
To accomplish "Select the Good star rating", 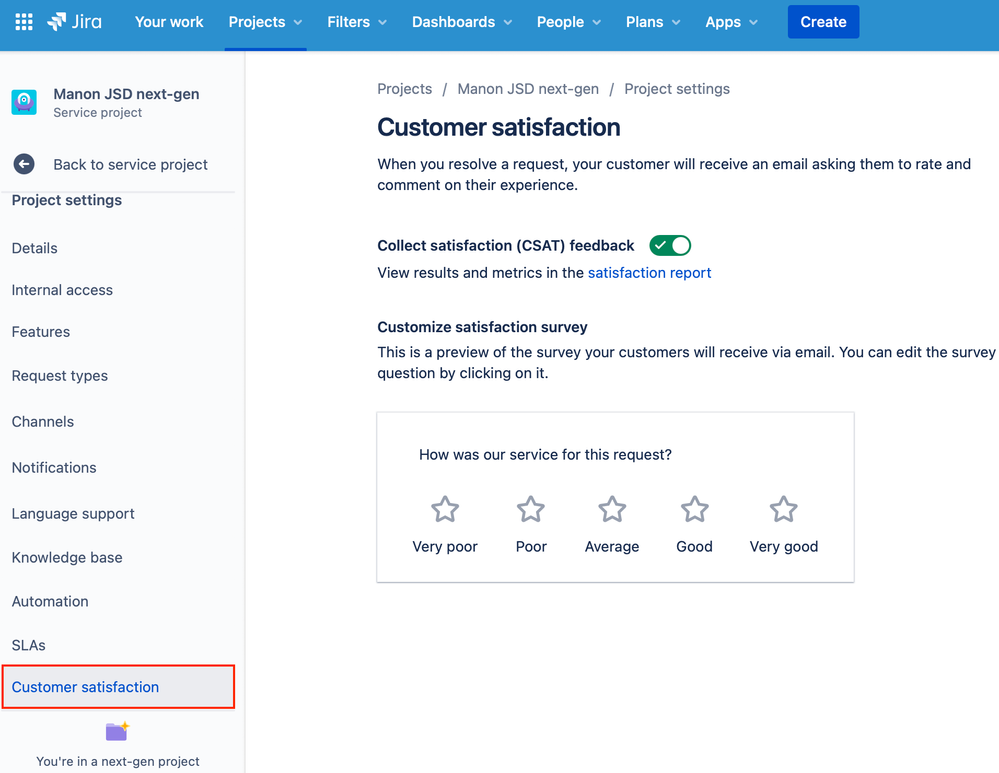I will [x=694, y=509].
